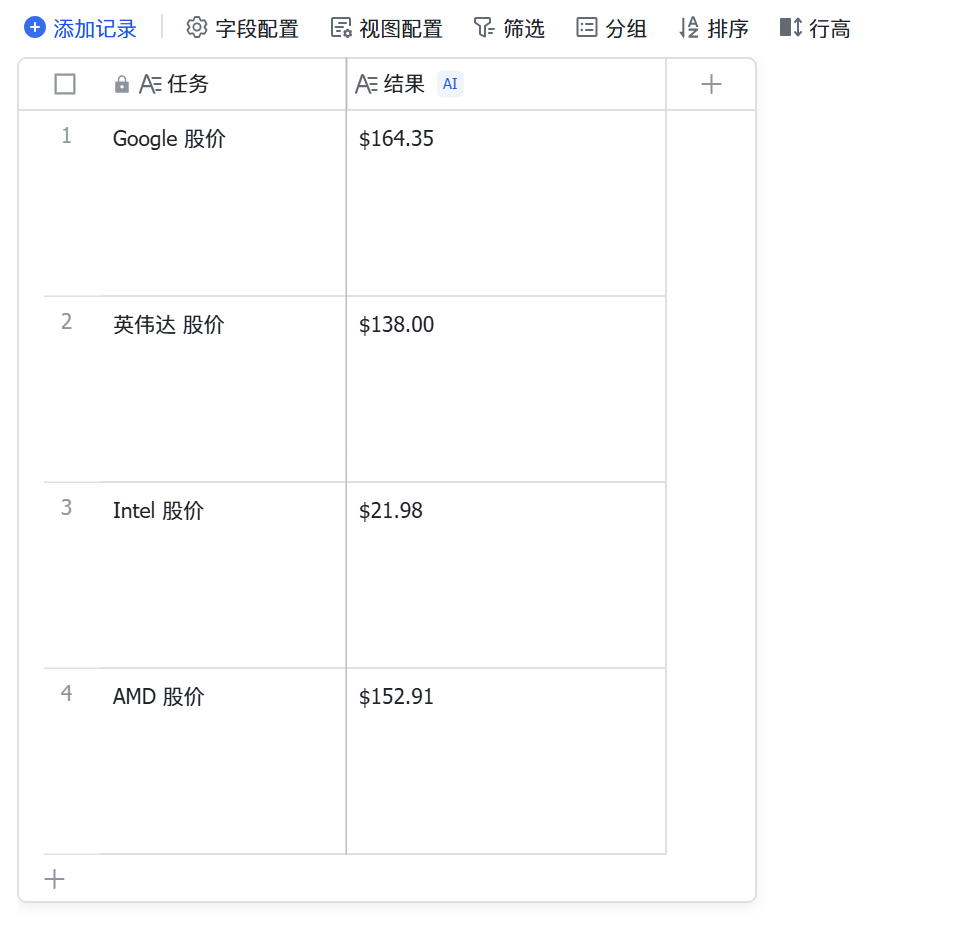The height and width of the screenshot is (942, 973).
Task: Add a new row with bottom plus
Action: [55, 879]
